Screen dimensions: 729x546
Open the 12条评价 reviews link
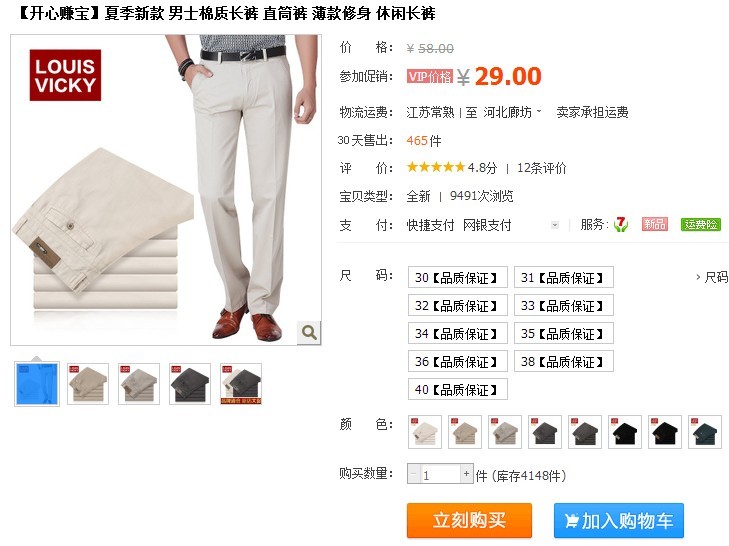pos(542,168)
